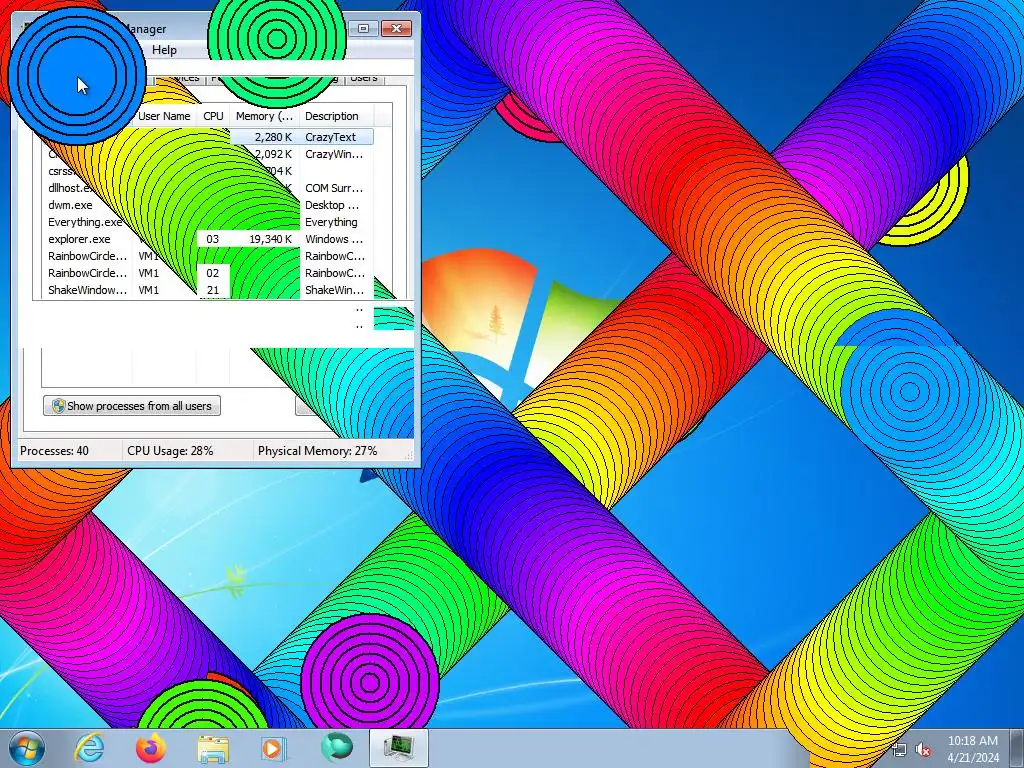Screen dimensions: 1024x768
Task: Maximize the Task Manager window
Action: (363, 28)
